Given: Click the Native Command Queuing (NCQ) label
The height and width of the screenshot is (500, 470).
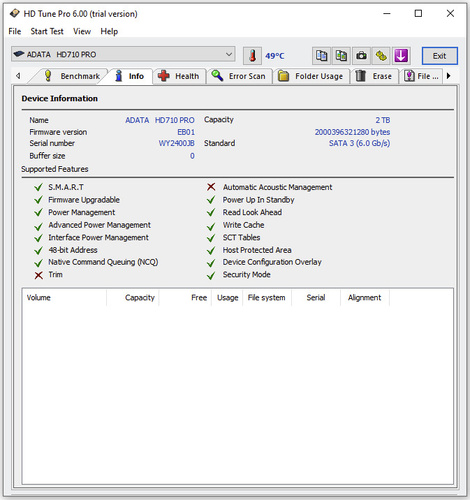Looking at the screenshot, I should click(x=103, y=262).
